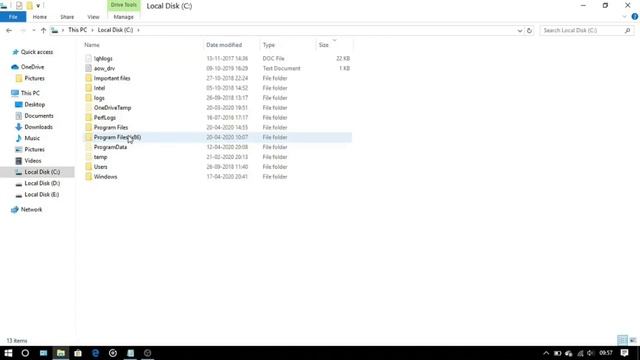Select Quick access in navigation pane
The image size is (640, 360).
coord(36,52)
